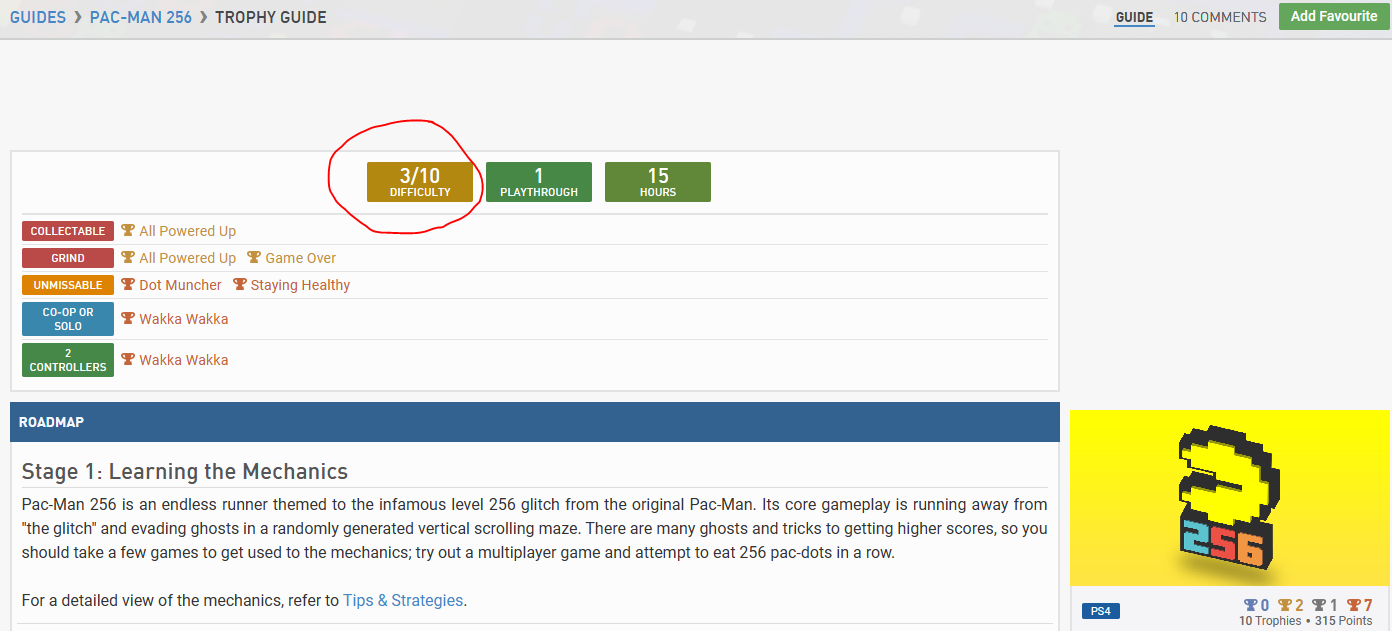Open the Dot Muncher trophy link

[181, 285]
